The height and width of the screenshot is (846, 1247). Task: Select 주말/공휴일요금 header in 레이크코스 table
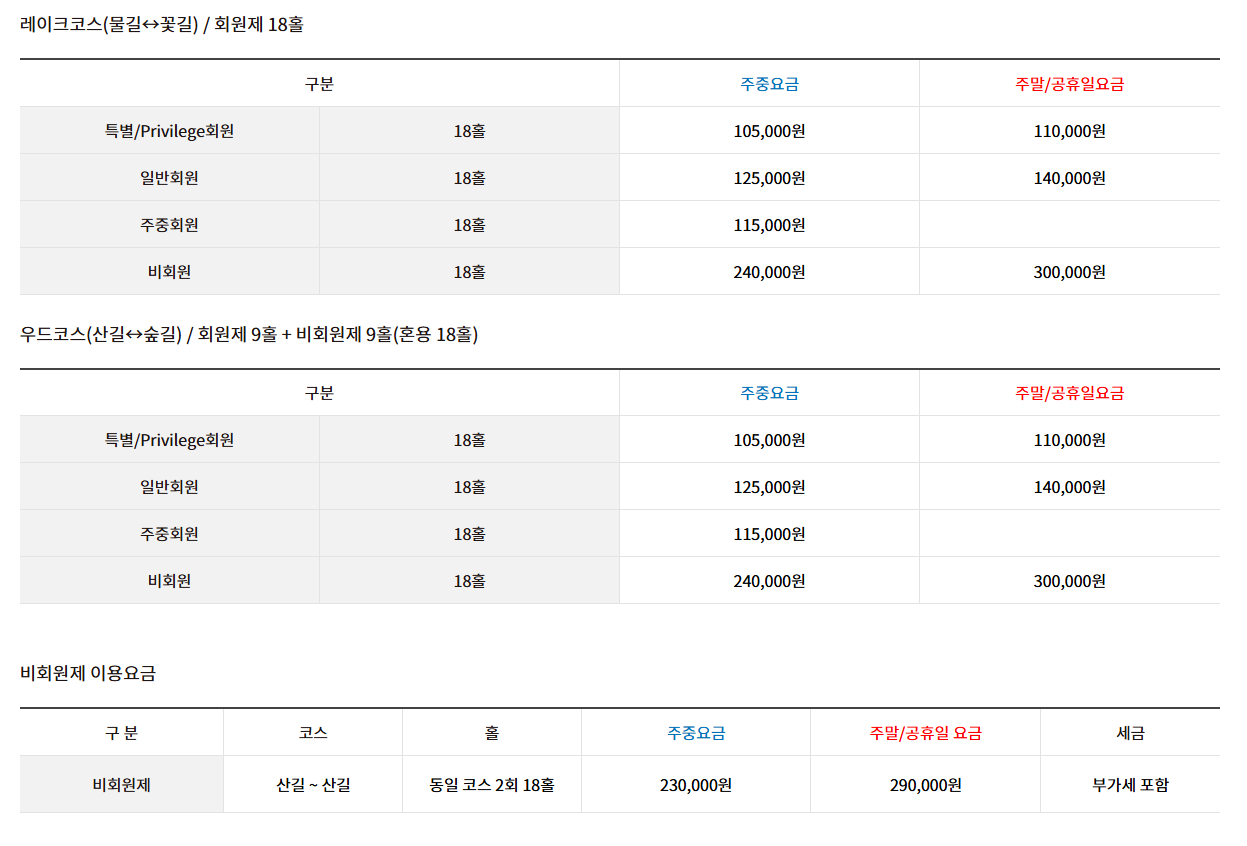tap(1069, 84)
